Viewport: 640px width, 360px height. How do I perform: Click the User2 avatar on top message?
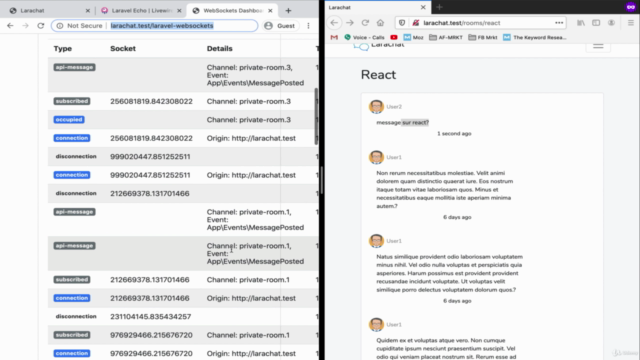[376, 107]
